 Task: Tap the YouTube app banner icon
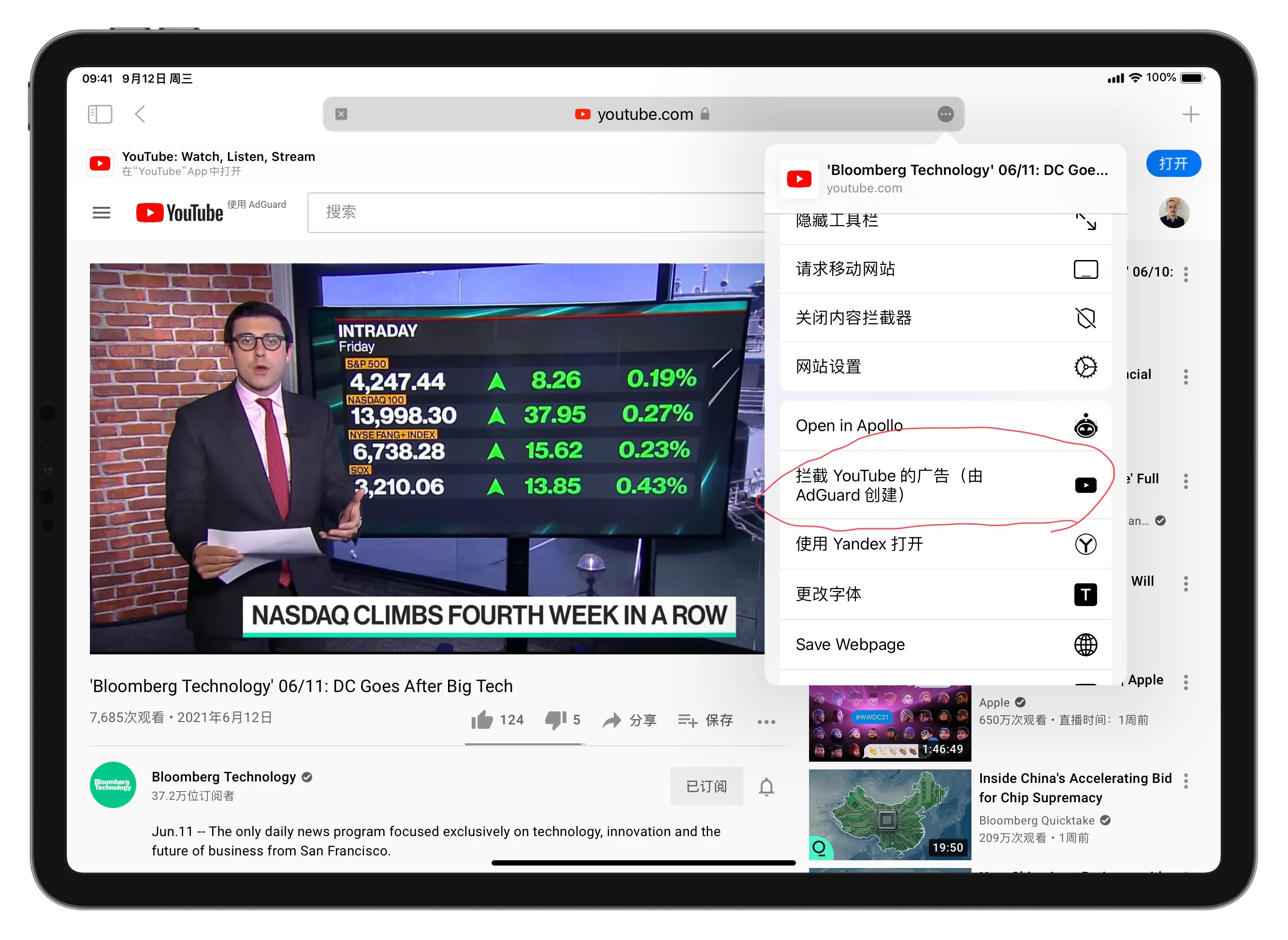[100, 164]
